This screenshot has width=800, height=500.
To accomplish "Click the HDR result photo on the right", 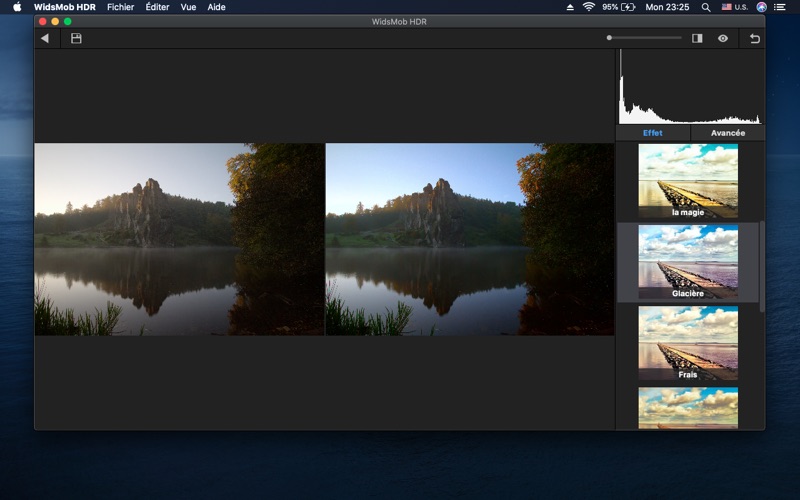I will click(470, 239).
